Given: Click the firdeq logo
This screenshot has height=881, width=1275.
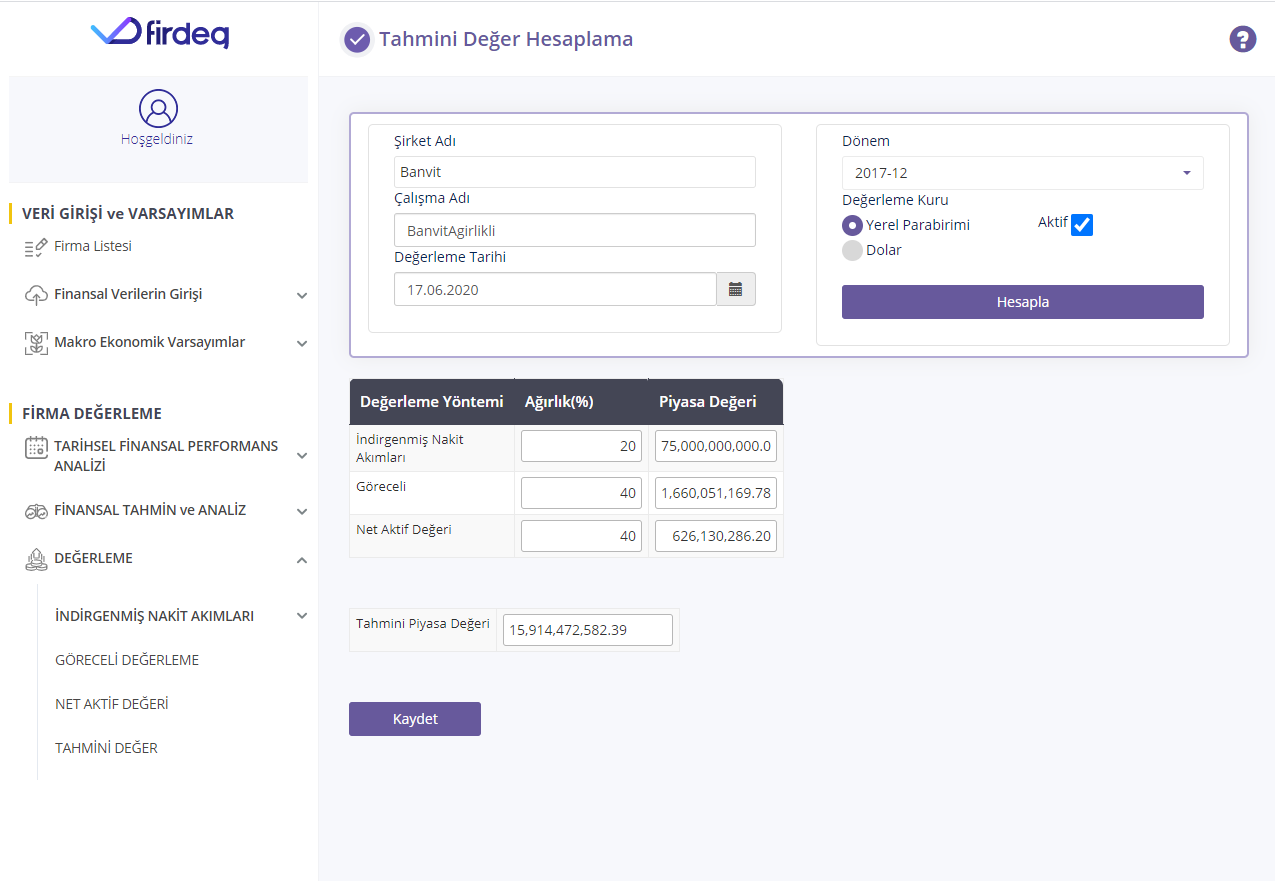Looking at the screenshot, I should 160,34.
